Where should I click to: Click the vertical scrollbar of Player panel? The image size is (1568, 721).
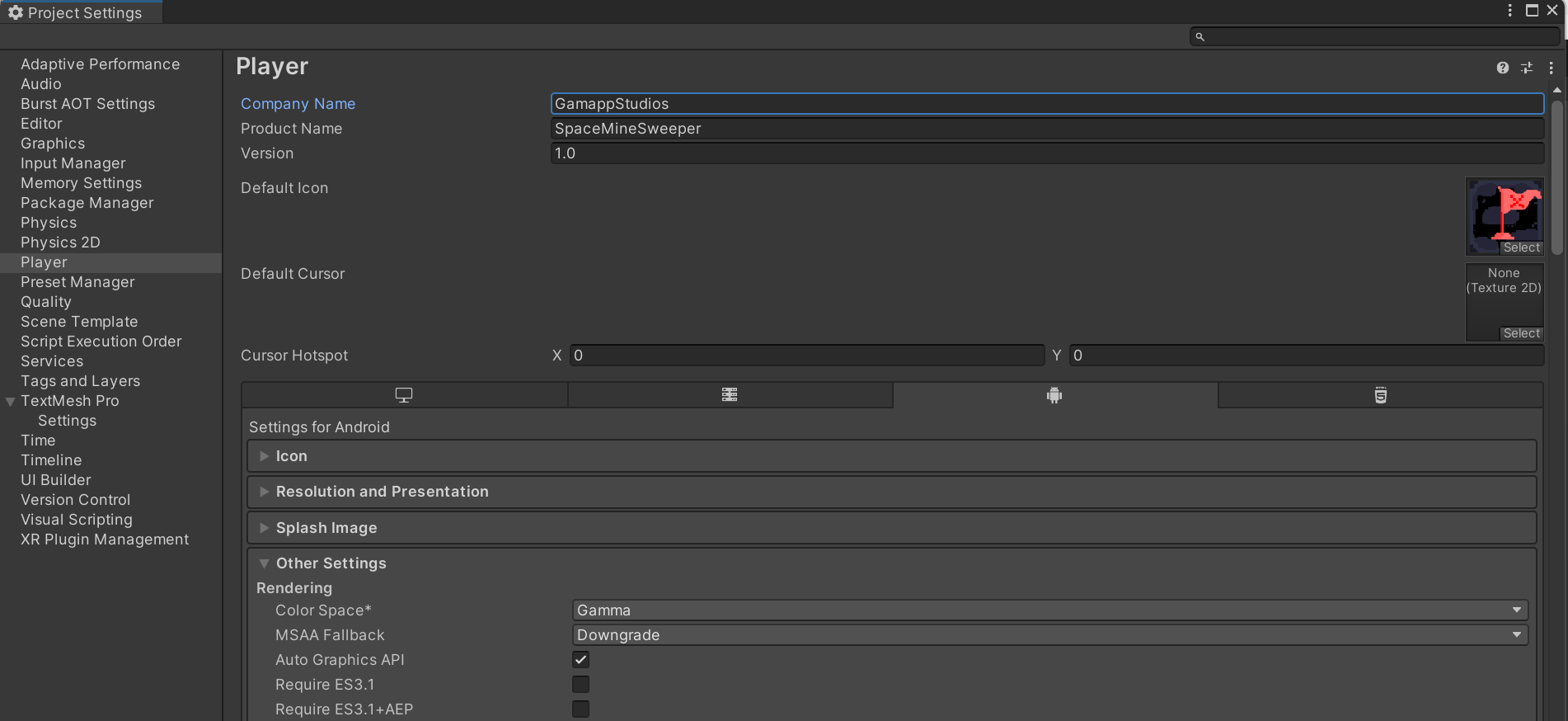pos(1556,177)
